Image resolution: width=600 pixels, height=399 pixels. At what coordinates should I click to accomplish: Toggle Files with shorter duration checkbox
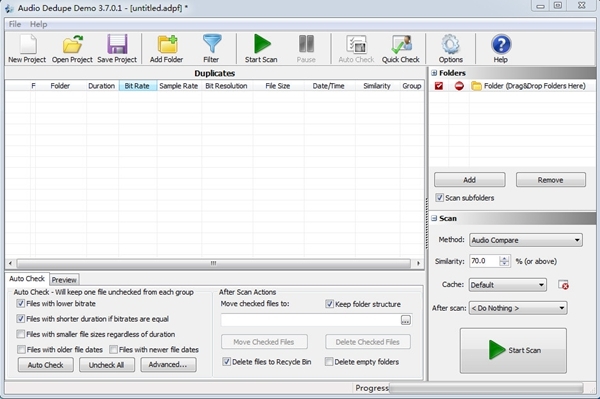[x=21, y=319]
